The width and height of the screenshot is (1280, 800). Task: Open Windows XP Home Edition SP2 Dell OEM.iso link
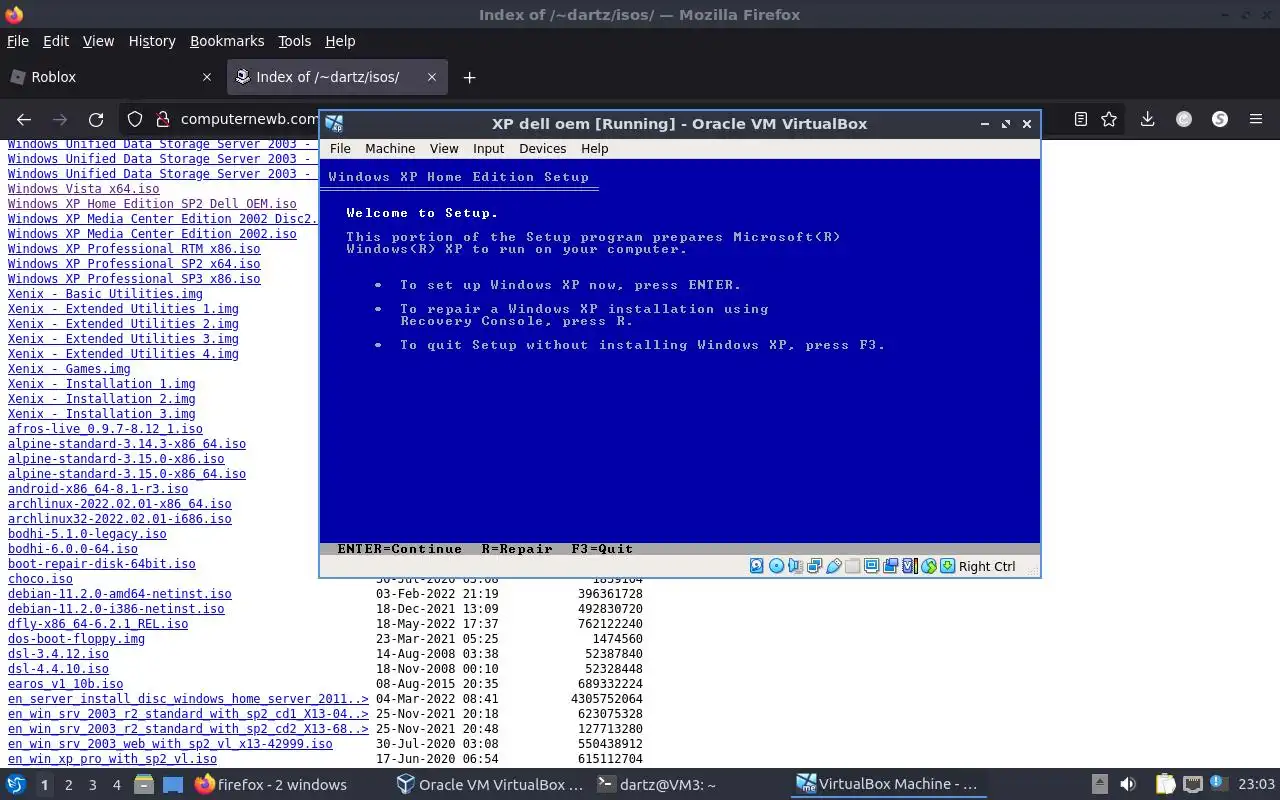[x=152, y=204]
